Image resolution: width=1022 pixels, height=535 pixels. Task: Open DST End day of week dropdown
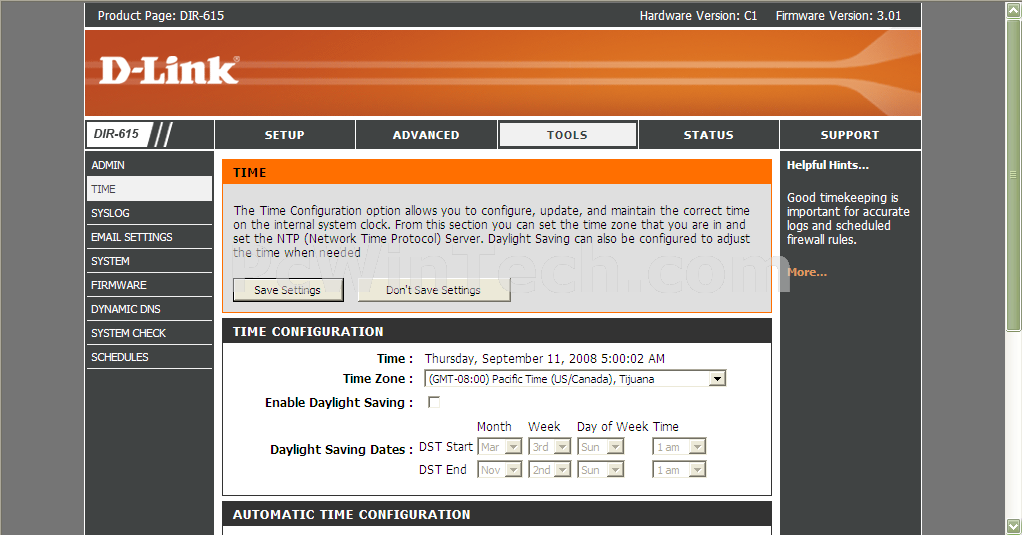pyautogui.click(x=600, y=470)
